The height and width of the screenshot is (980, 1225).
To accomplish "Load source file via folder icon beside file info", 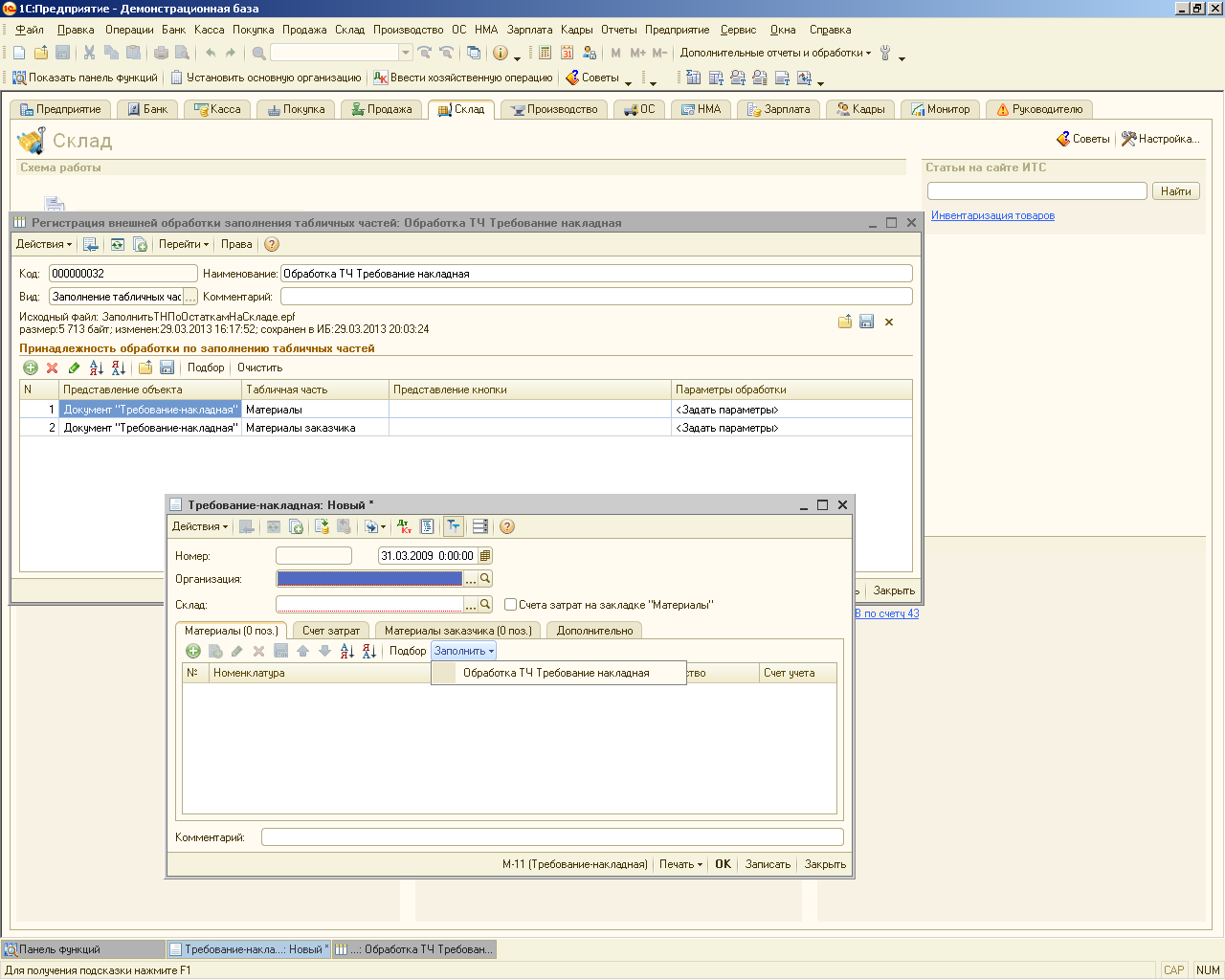I will (x=845, y=322).
